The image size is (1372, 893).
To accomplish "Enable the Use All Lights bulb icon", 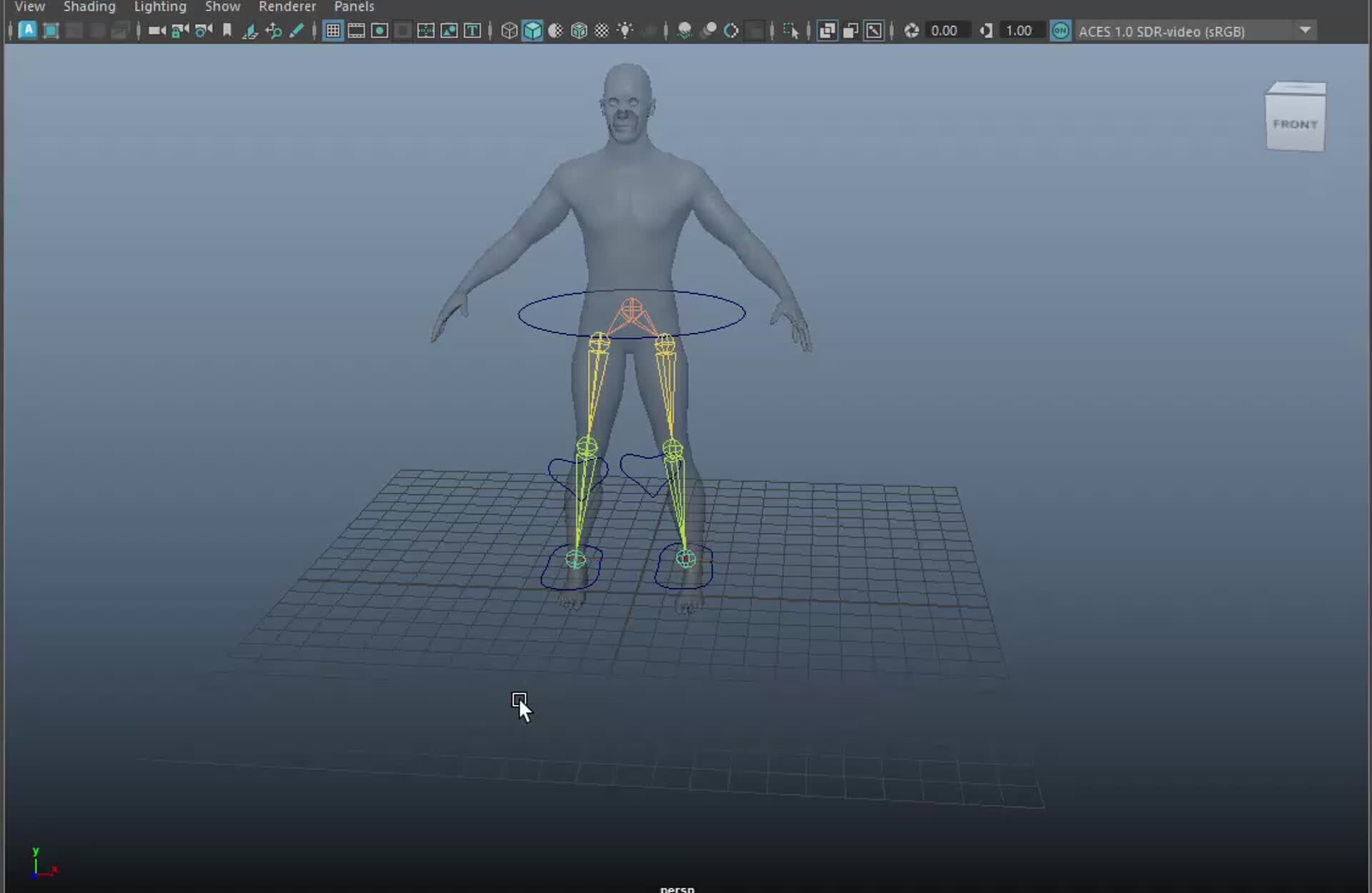I will (x=626, y=31).
